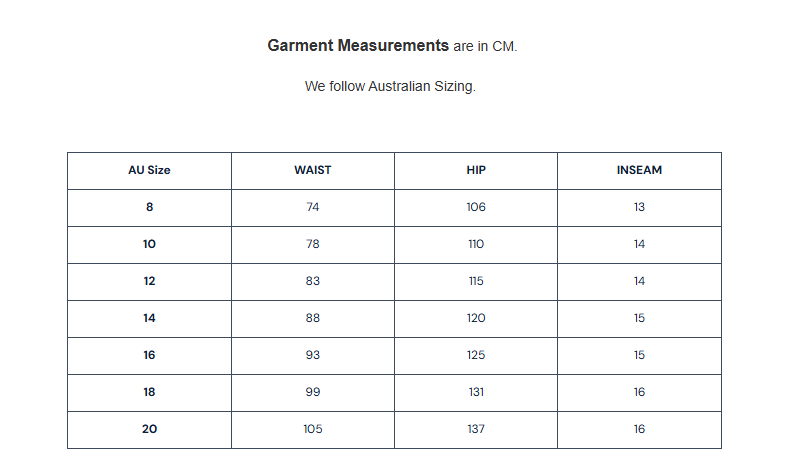Select the size 10 row label

click(149, 244)
